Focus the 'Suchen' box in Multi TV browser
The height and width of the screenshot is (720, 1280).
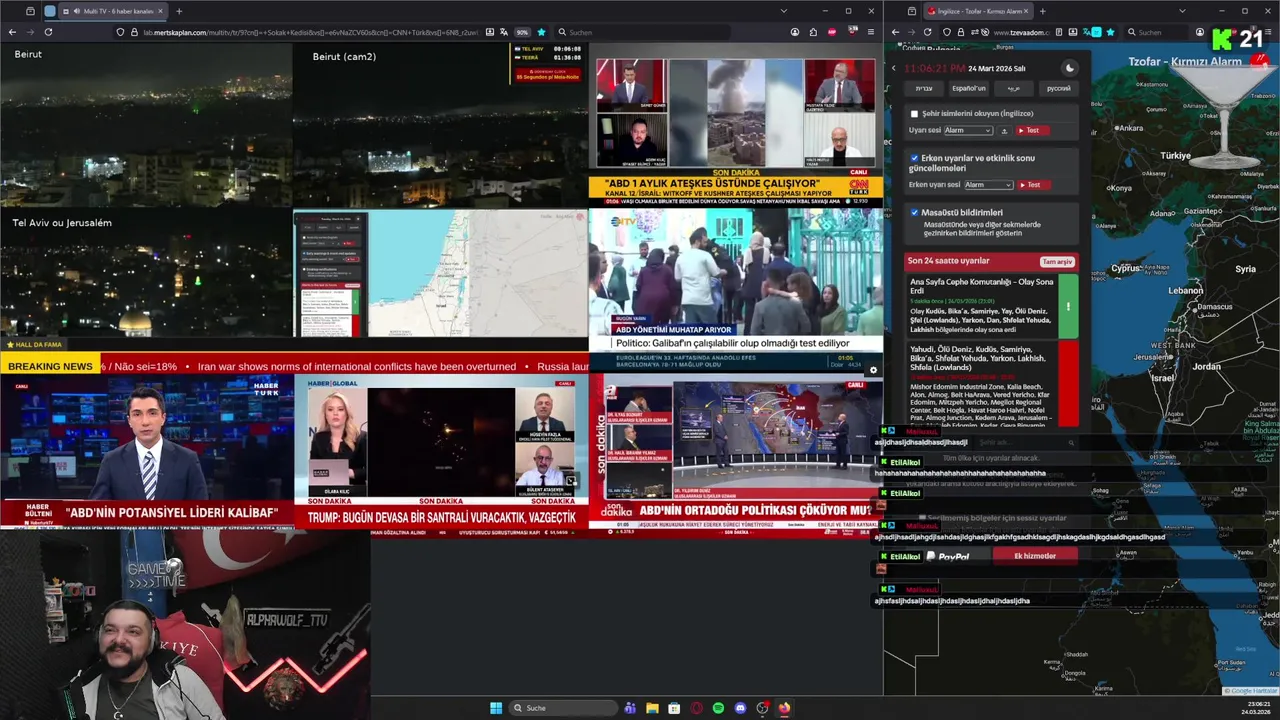tap(640, 32)
